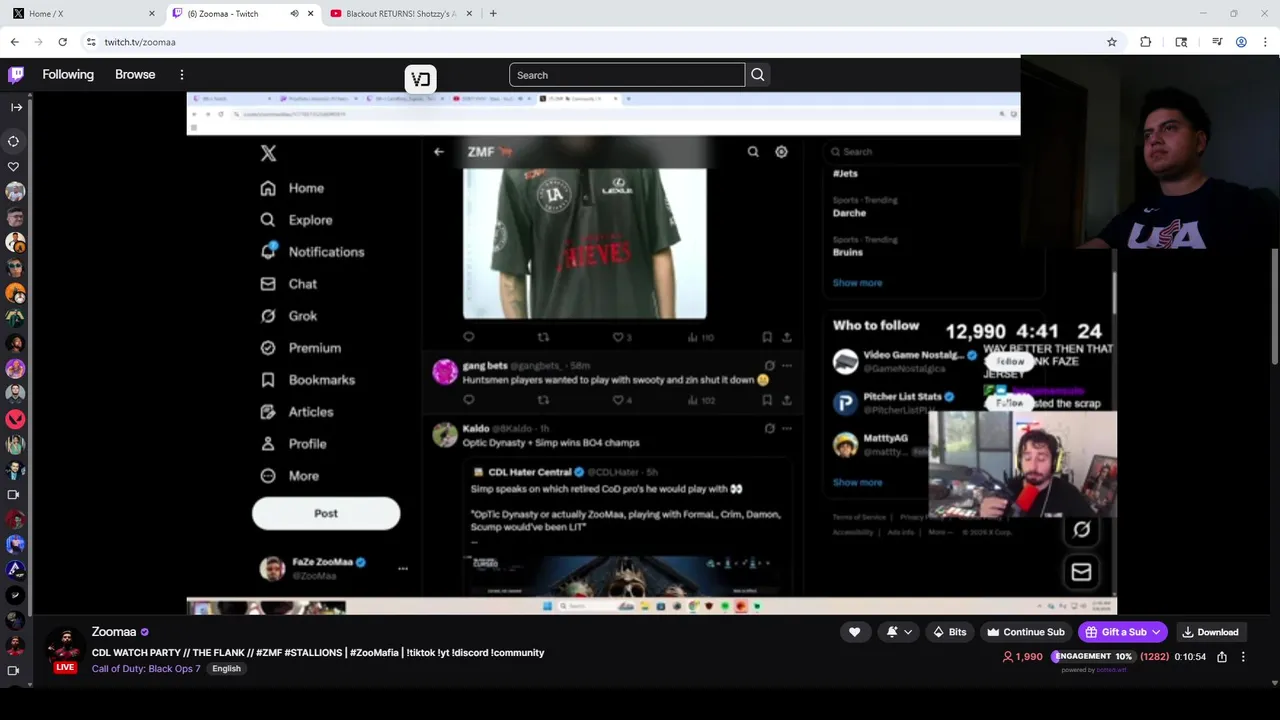This screenshot has width=1280, height=720.
Task: Share the stream with the share icon
Action: 1222,657
